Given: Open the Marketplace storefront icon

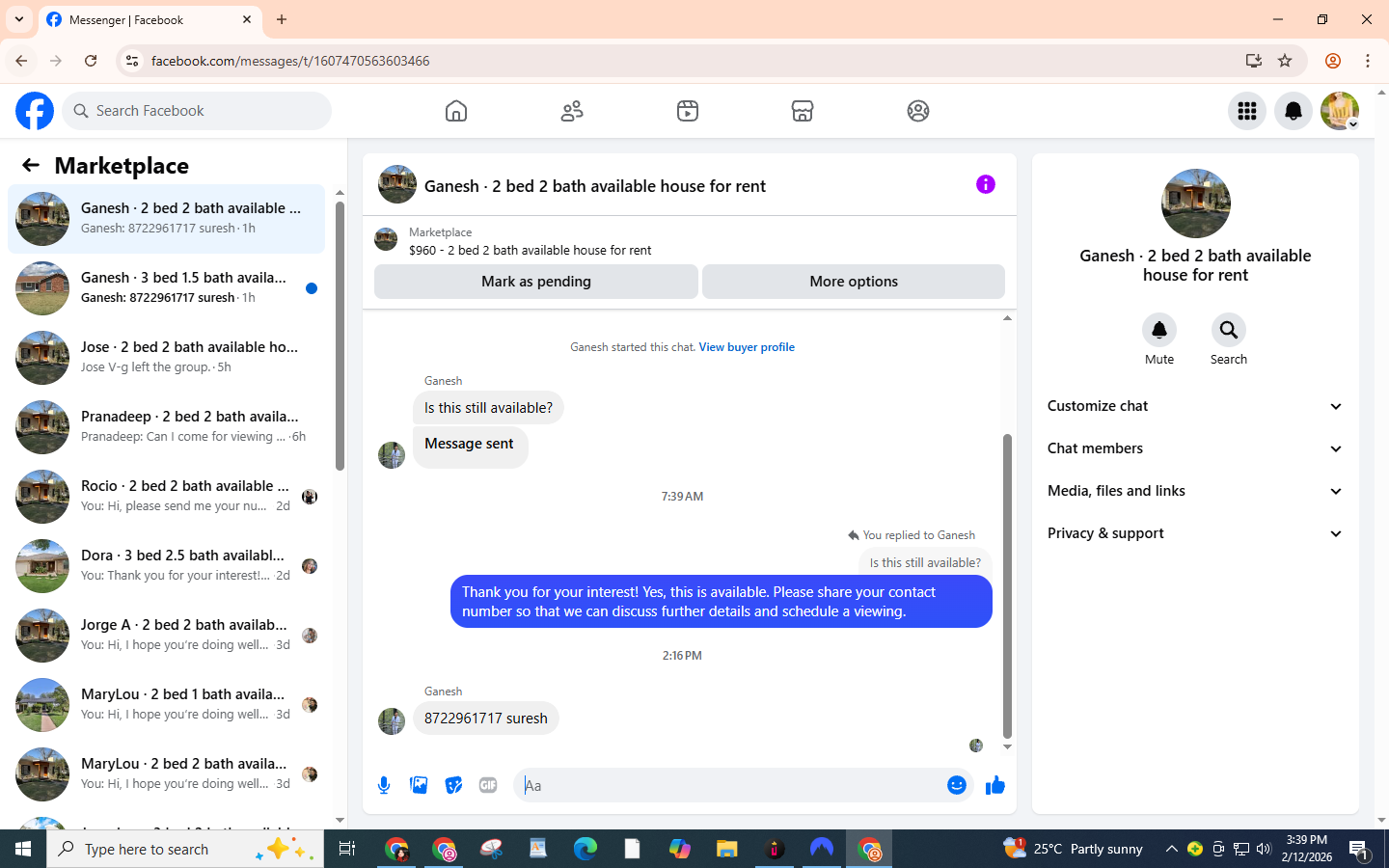Looking at the screenshot, I should (x=803, y=111).
